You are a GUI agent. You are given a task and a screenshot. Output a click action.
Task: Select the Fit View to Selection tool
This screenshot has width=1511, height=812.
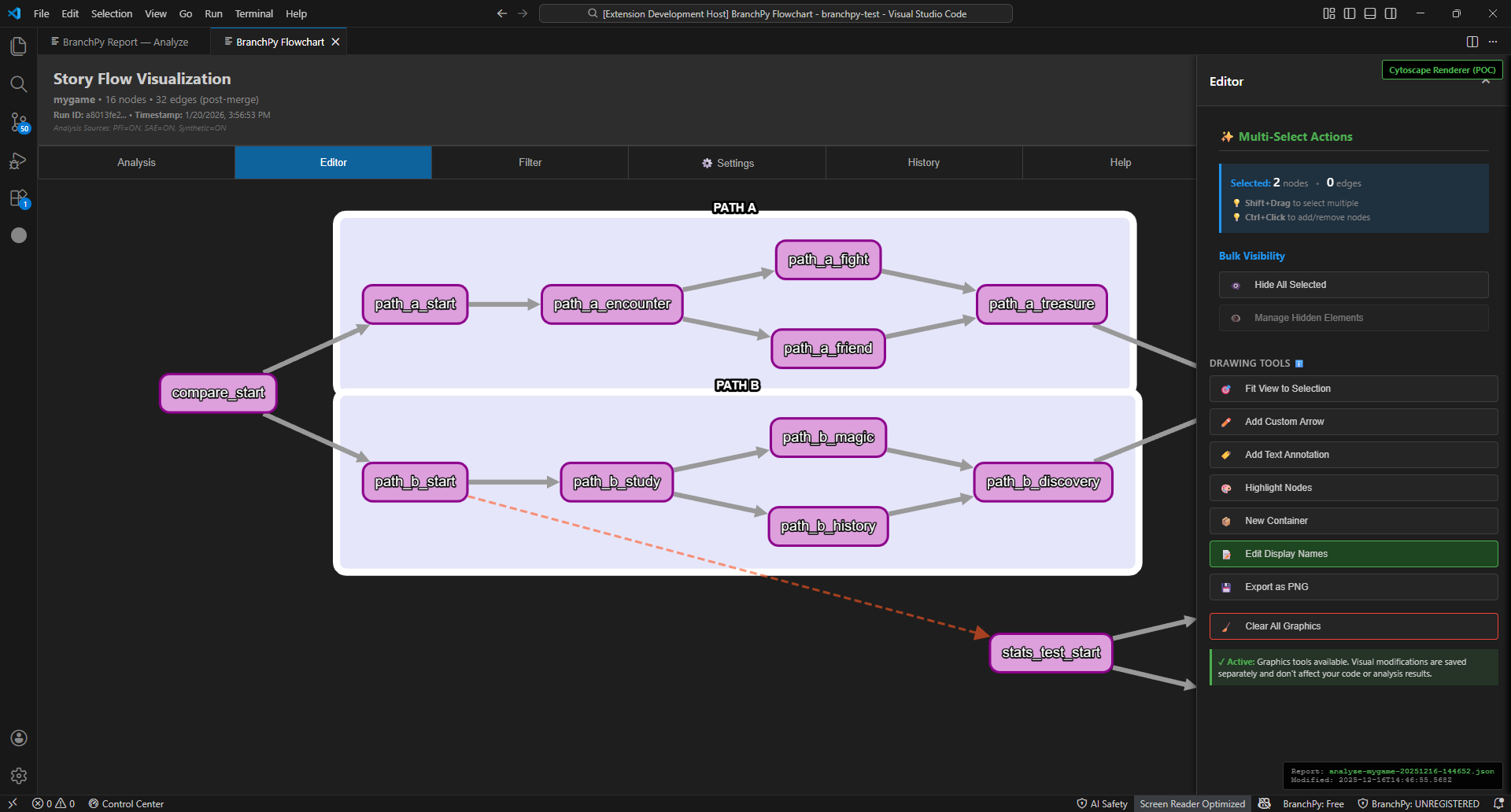[1352, 388]
